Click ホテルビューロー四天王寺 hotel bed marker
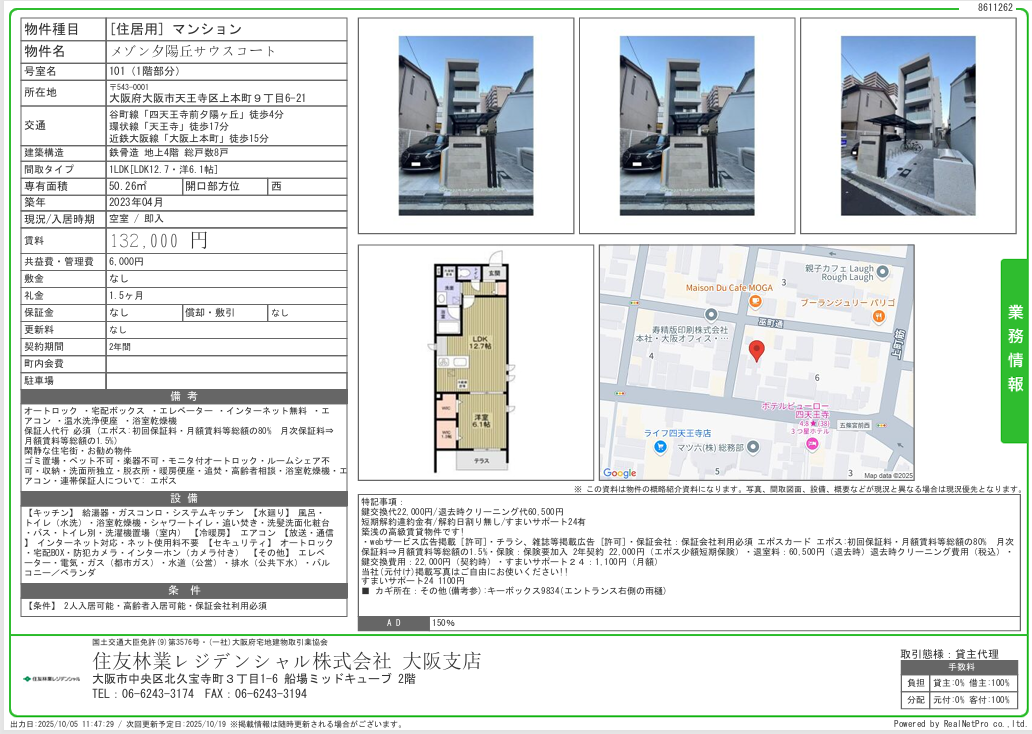 tap(811, 444)
